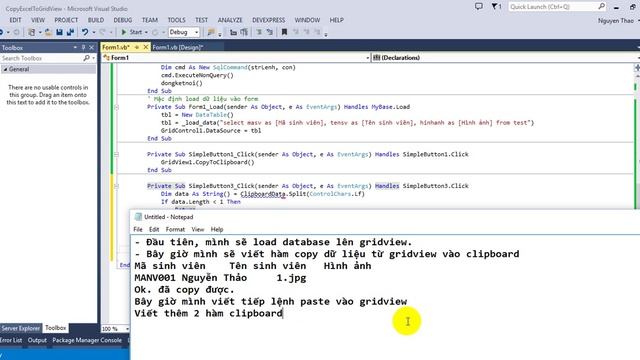This screenshot has width=640, height=360.
Task: Toggle the Toolbox auto-hide pin
Action: (x=83, y=48)
